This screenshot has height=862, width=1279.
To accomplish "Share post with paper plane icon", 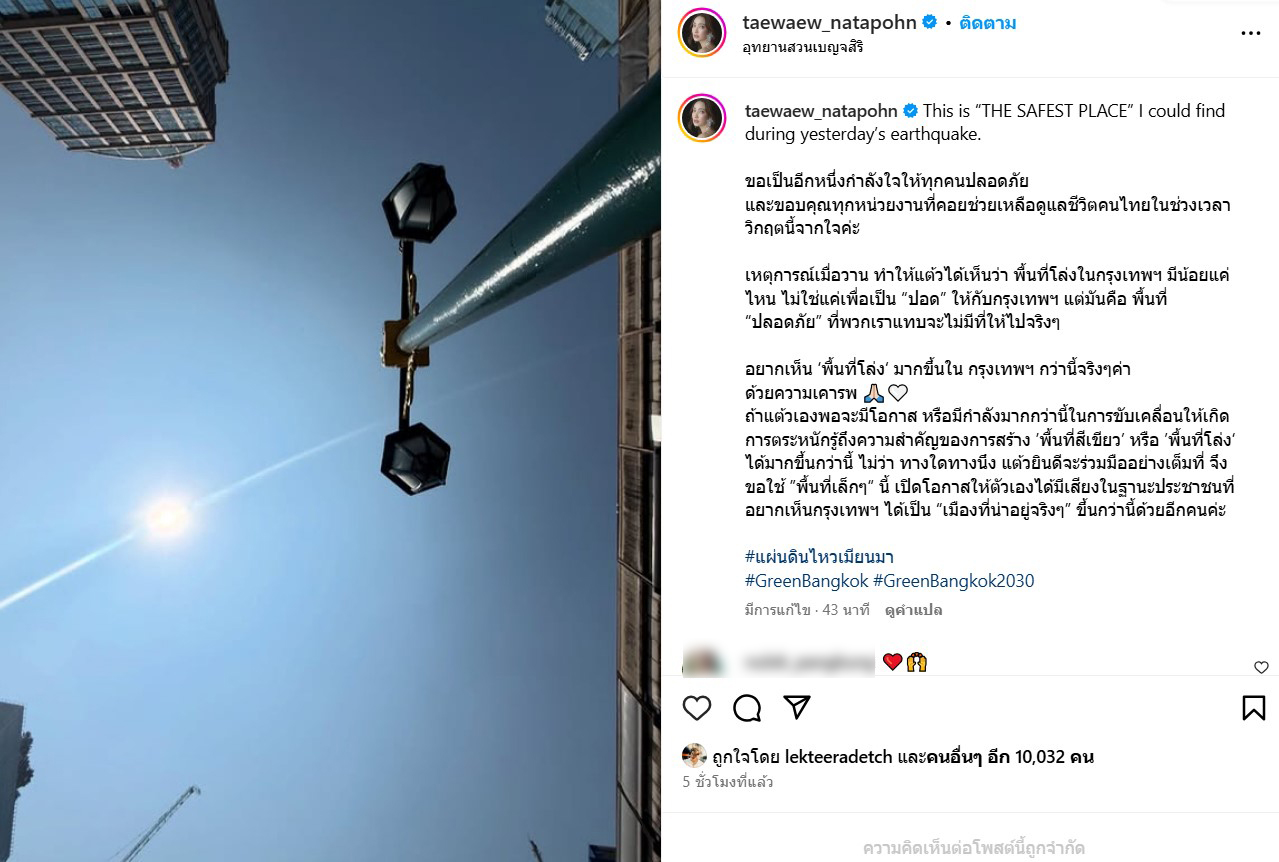I will 797,708.
